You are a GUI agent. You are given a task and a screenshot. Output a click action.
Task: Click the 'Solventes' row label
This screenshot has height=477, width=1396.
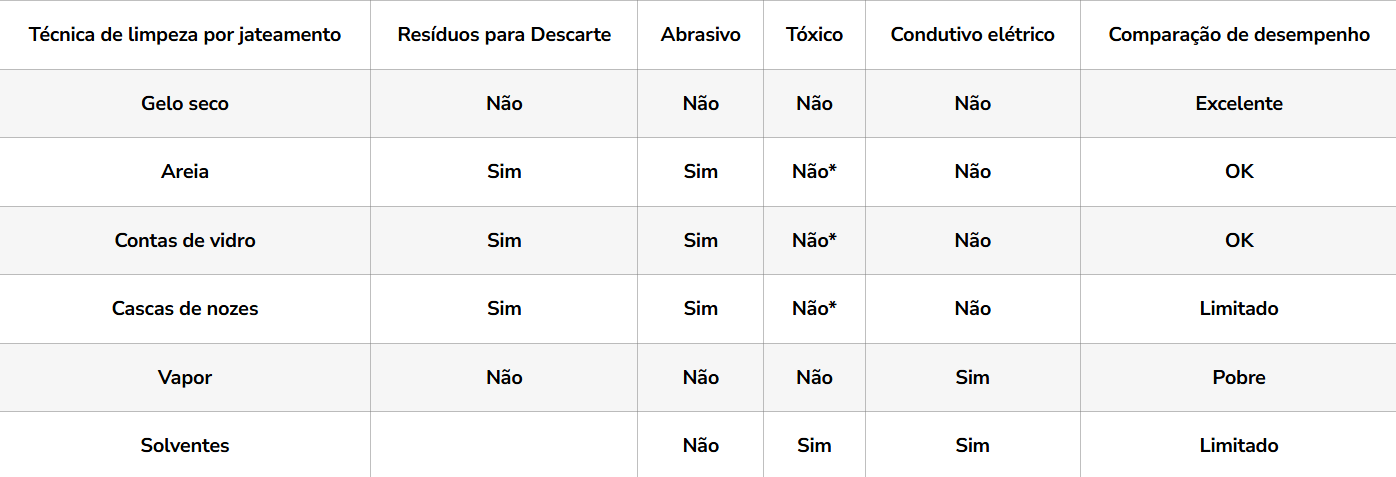185,446
